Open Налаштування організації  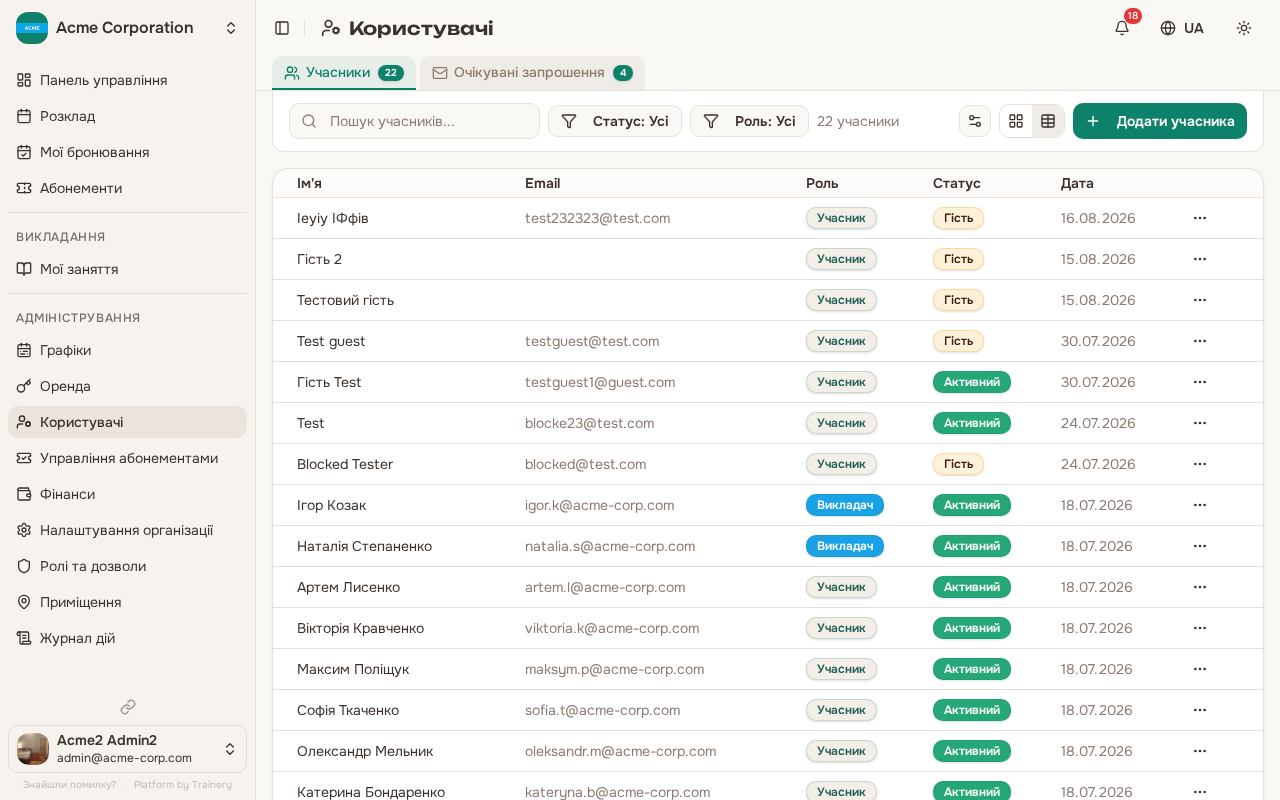point(127,530)
